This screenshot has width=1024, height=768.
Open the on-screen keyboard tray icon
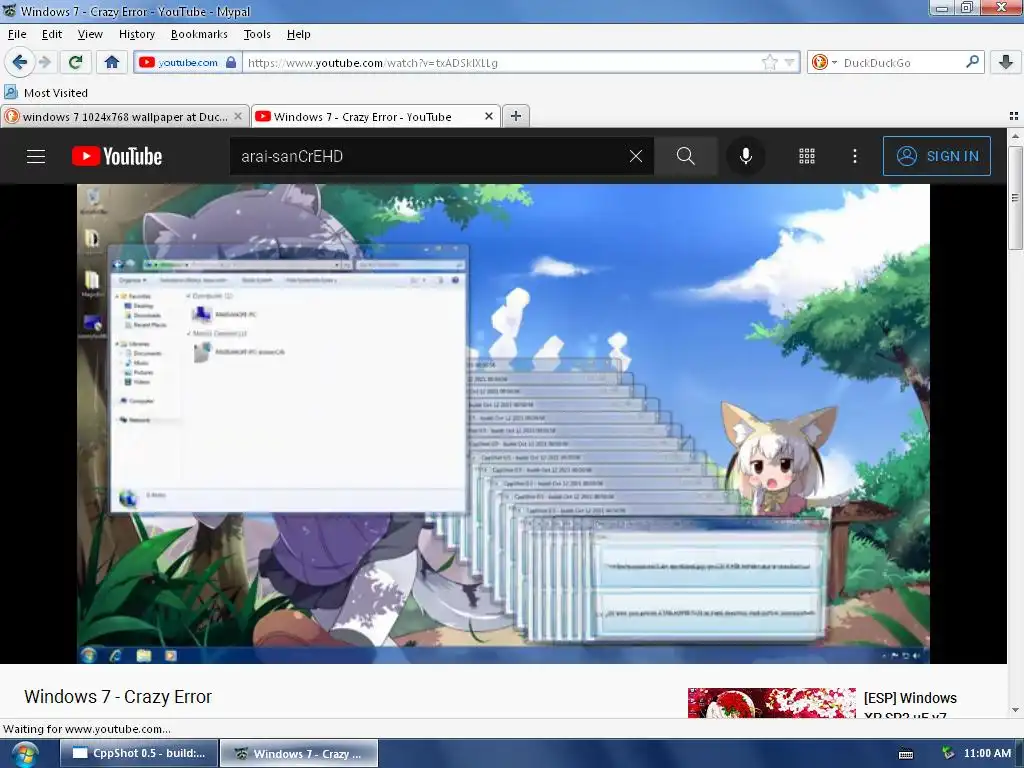[x=906, y=754]
